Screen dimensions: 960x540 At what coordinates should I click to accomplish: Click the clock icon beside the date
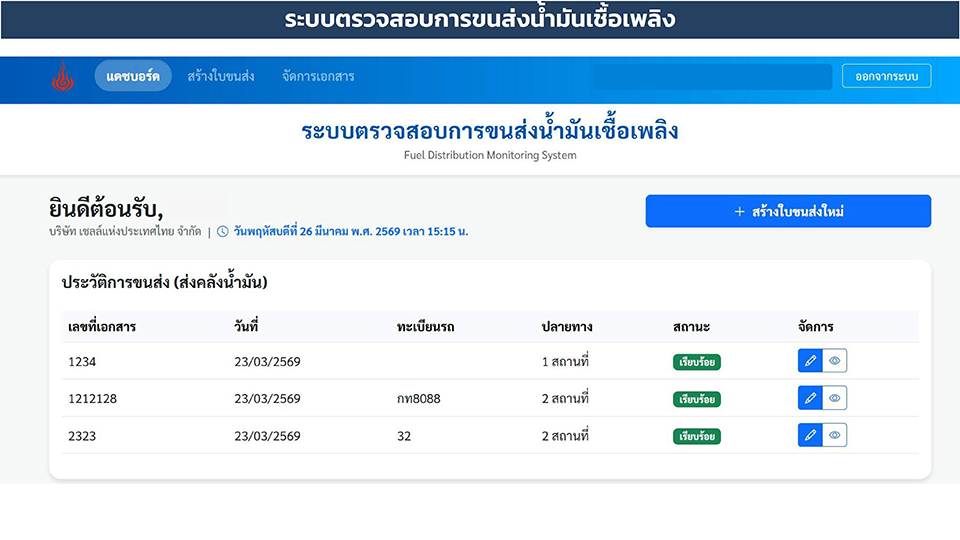point(223,231)
